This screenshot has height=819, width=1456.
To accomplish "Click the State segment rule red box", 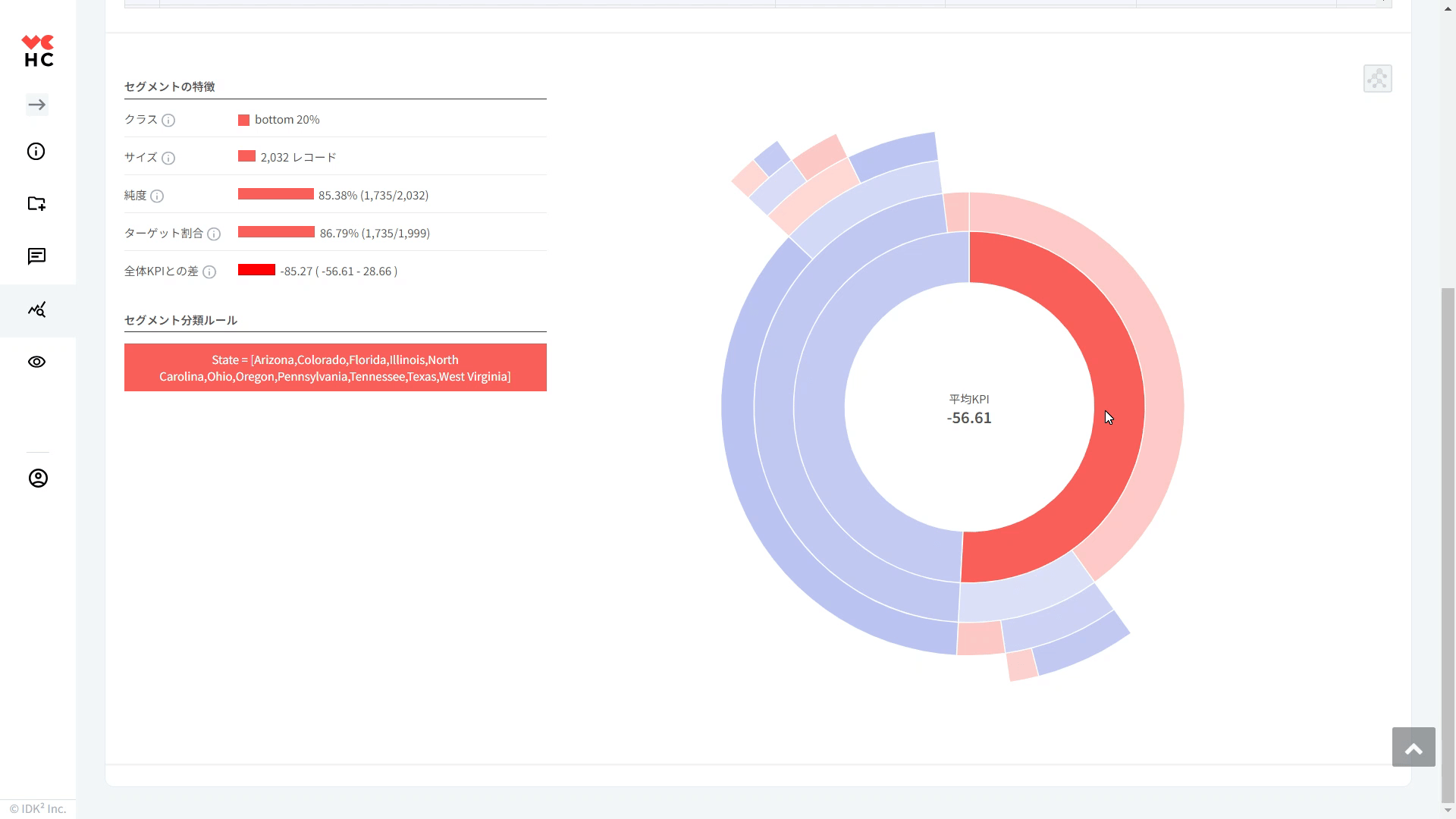I will [x=335, y=368].
